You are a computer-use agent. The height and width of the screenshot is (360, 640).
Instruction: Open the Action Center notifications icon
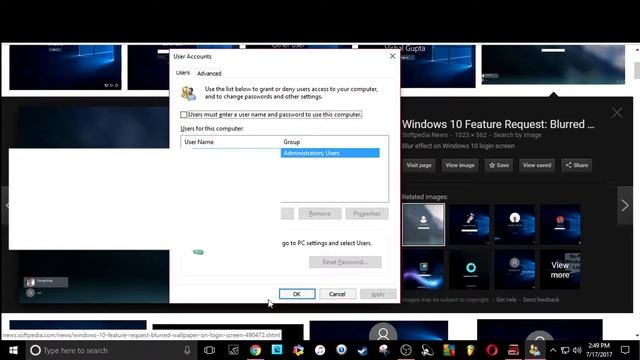[625, 350]
